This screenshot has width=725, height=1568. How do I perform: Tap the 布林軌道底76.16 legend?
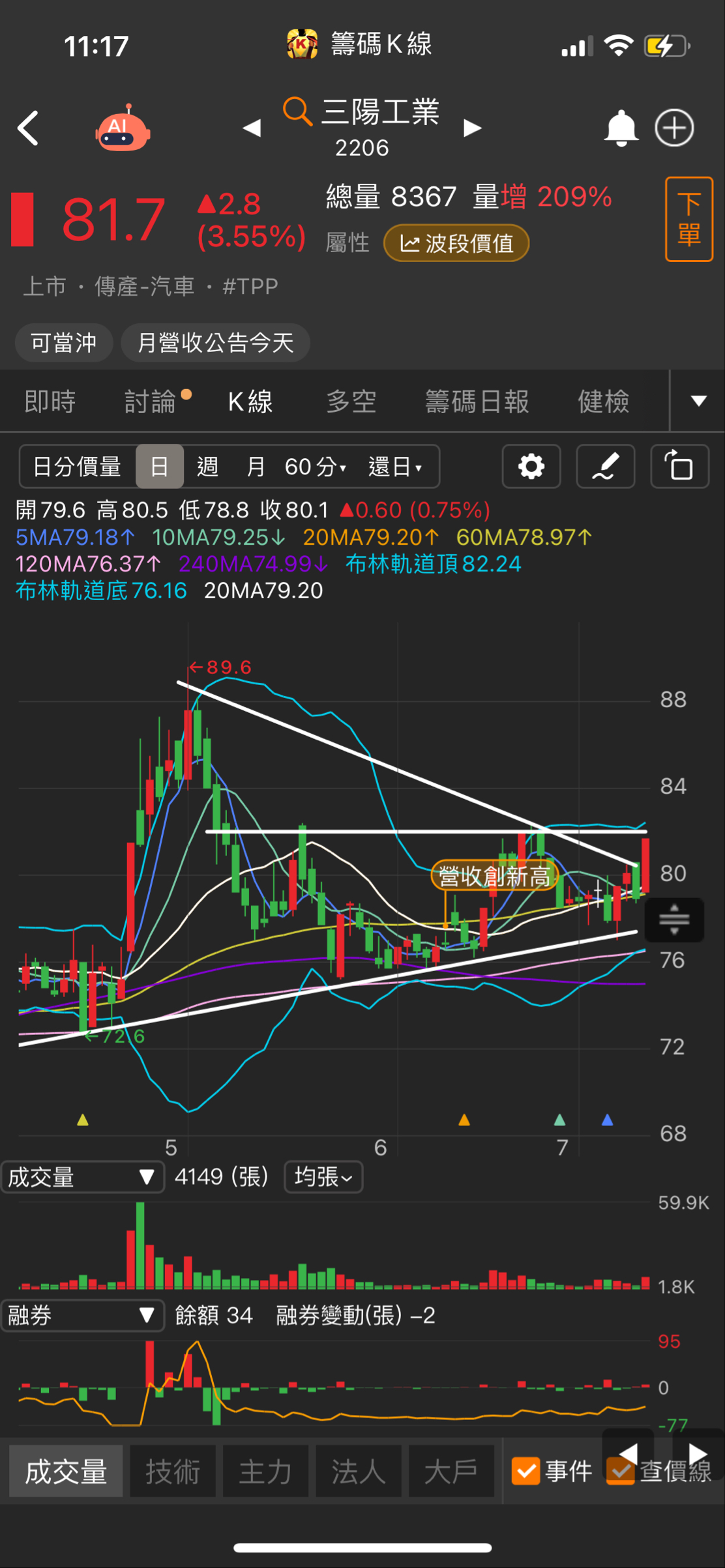point(101,590)
